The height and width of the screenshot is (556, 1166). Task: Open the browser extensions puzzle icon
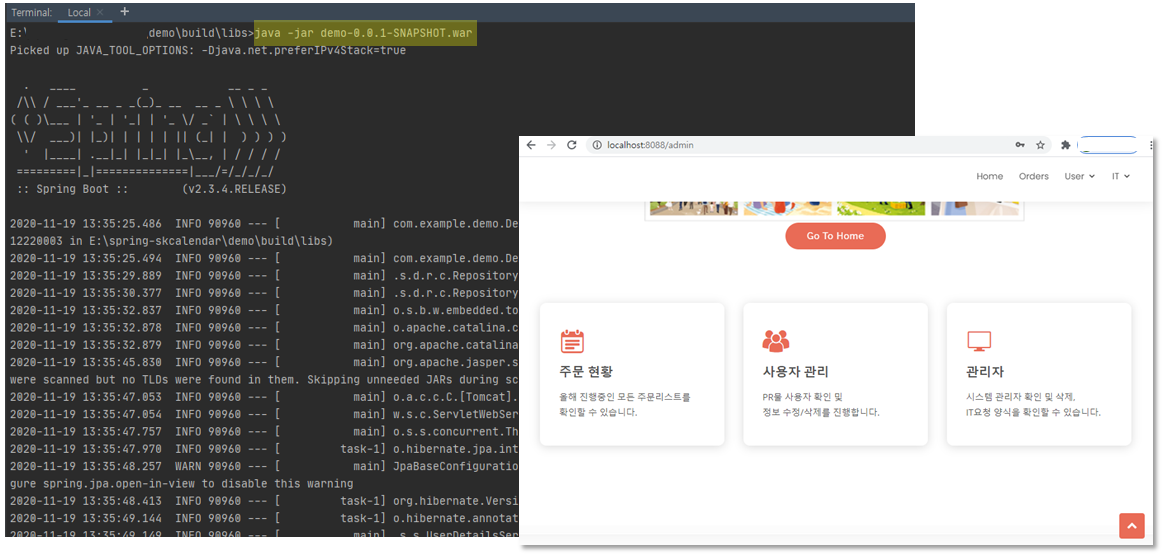tap(1066, 145)
